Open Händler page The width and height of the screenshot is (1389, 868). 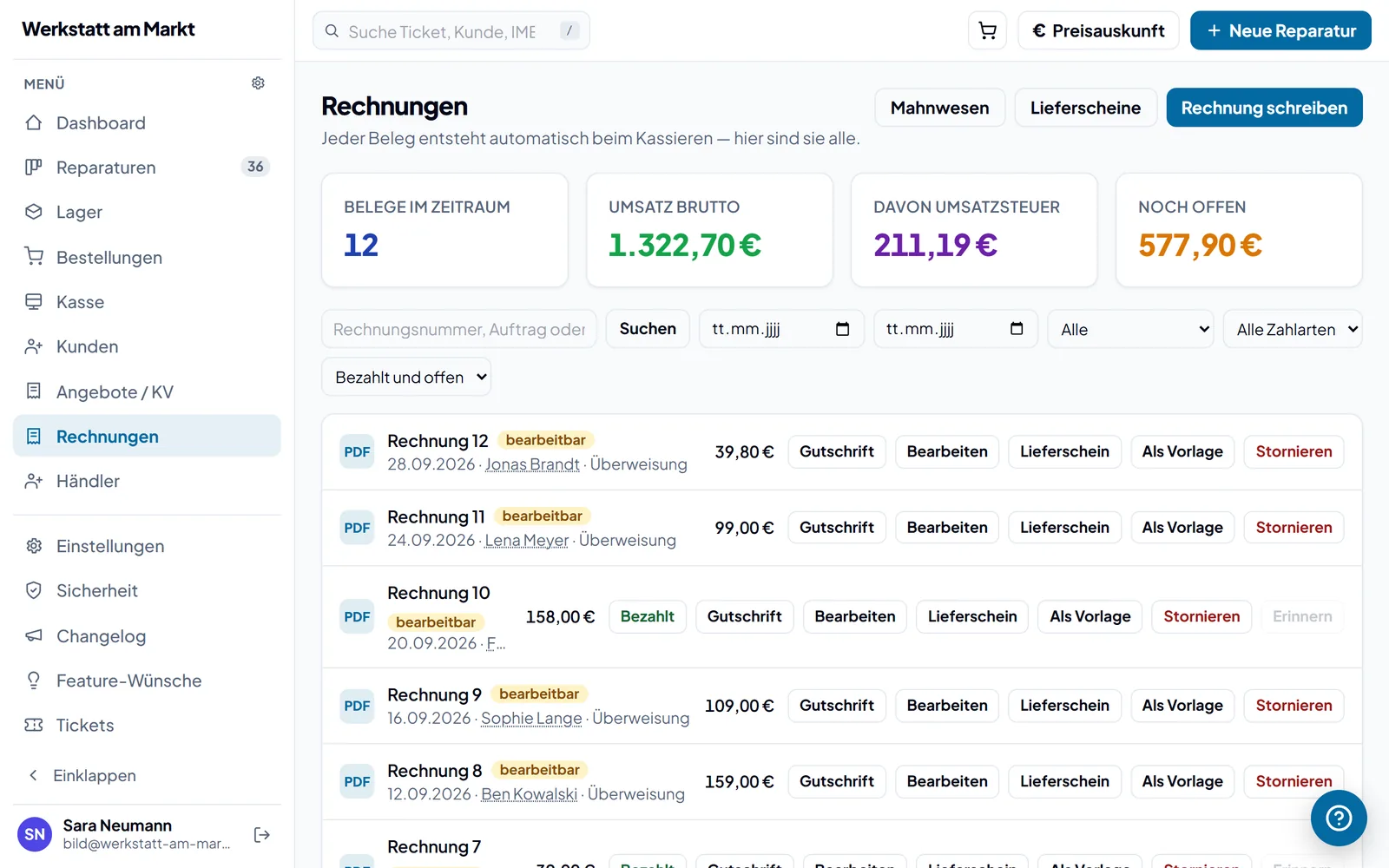click(x=147, y=482)
